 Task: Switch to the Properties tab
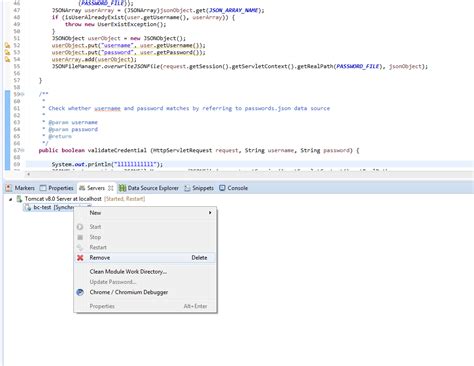pyautogui.click(x=57, y=188)
